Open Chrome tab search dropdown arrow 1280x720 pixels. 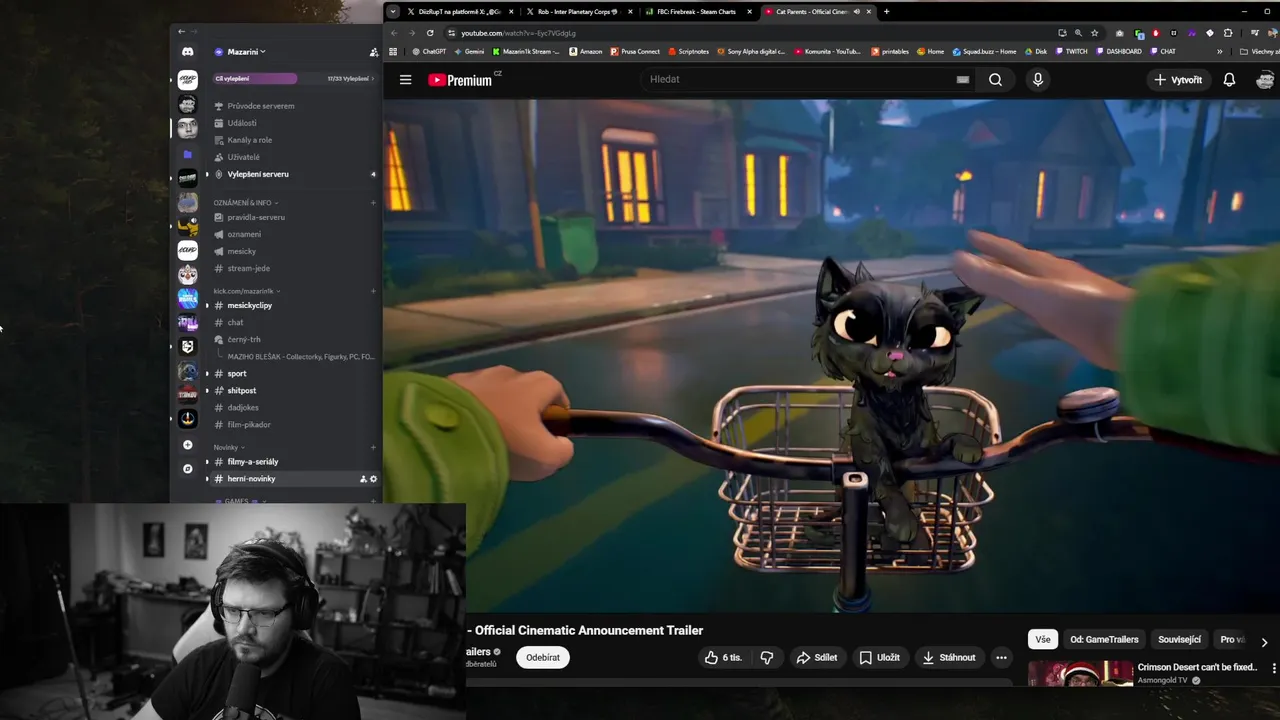tap(392, 12)
